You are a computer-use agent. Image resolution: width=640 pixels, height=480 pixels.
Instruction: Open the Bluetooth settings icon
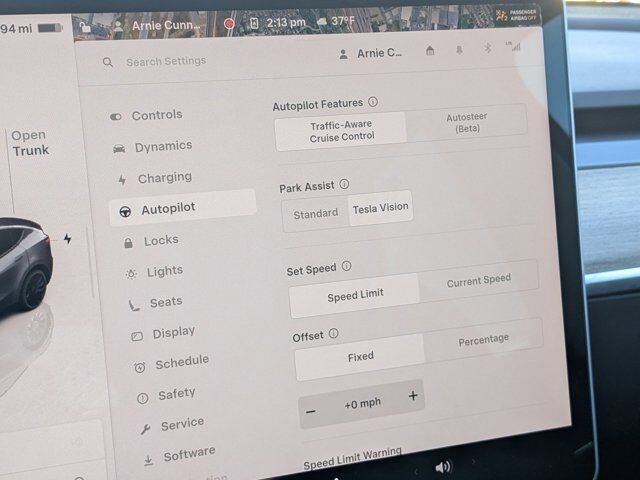(488, 50)
